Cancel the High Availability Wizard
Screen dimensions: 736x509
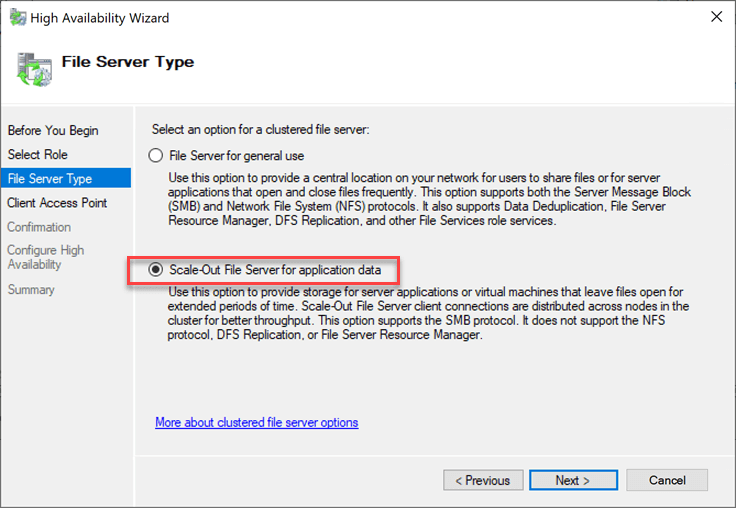tap(667, 480)
